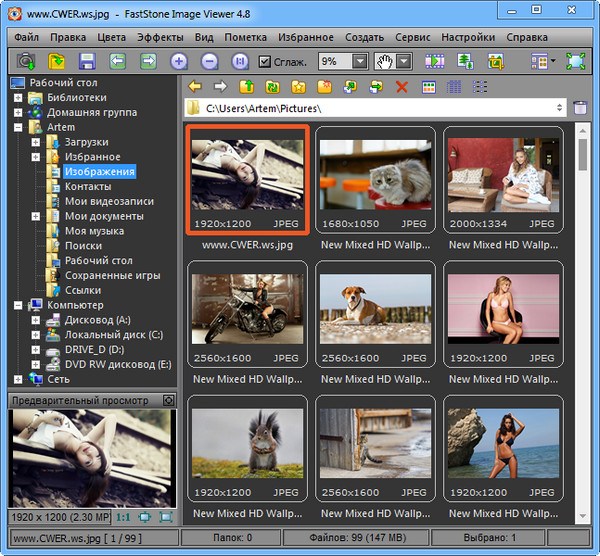Click the Save (floppy disk) toolbar icon

86,61
